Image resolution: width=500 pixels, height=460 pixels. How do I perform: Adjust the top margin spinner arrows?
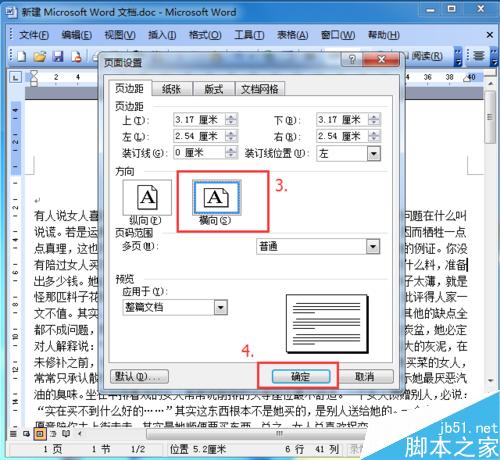point(231,119)
